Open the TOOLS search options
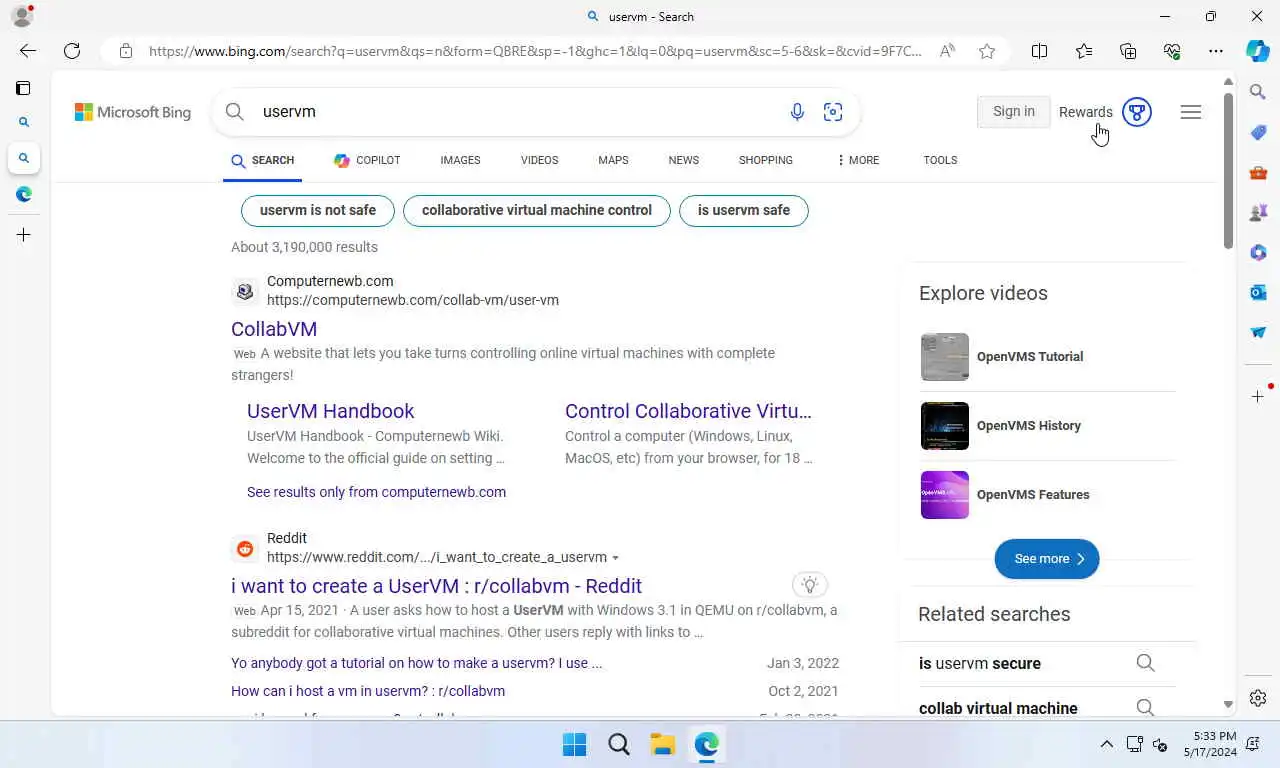 940,160
